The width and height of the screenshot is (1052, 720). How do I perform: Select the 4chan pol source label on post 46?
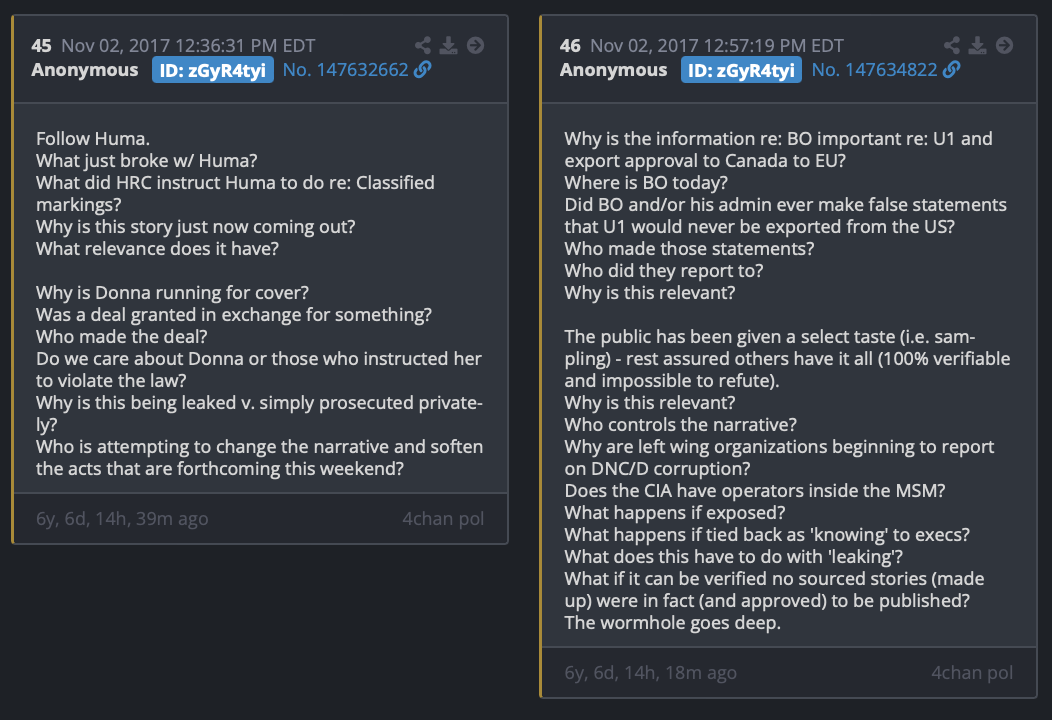tap(972, 673)
